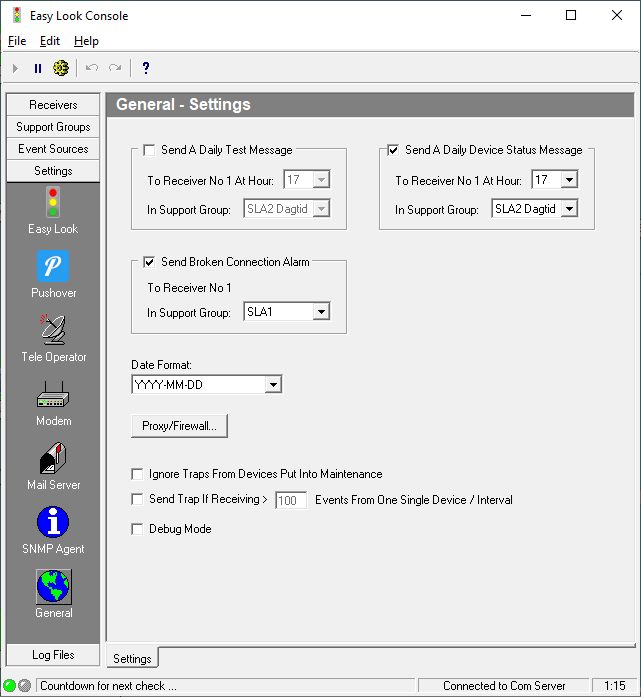Open the Edit menu
641x697 pixels.
[50, 41]
